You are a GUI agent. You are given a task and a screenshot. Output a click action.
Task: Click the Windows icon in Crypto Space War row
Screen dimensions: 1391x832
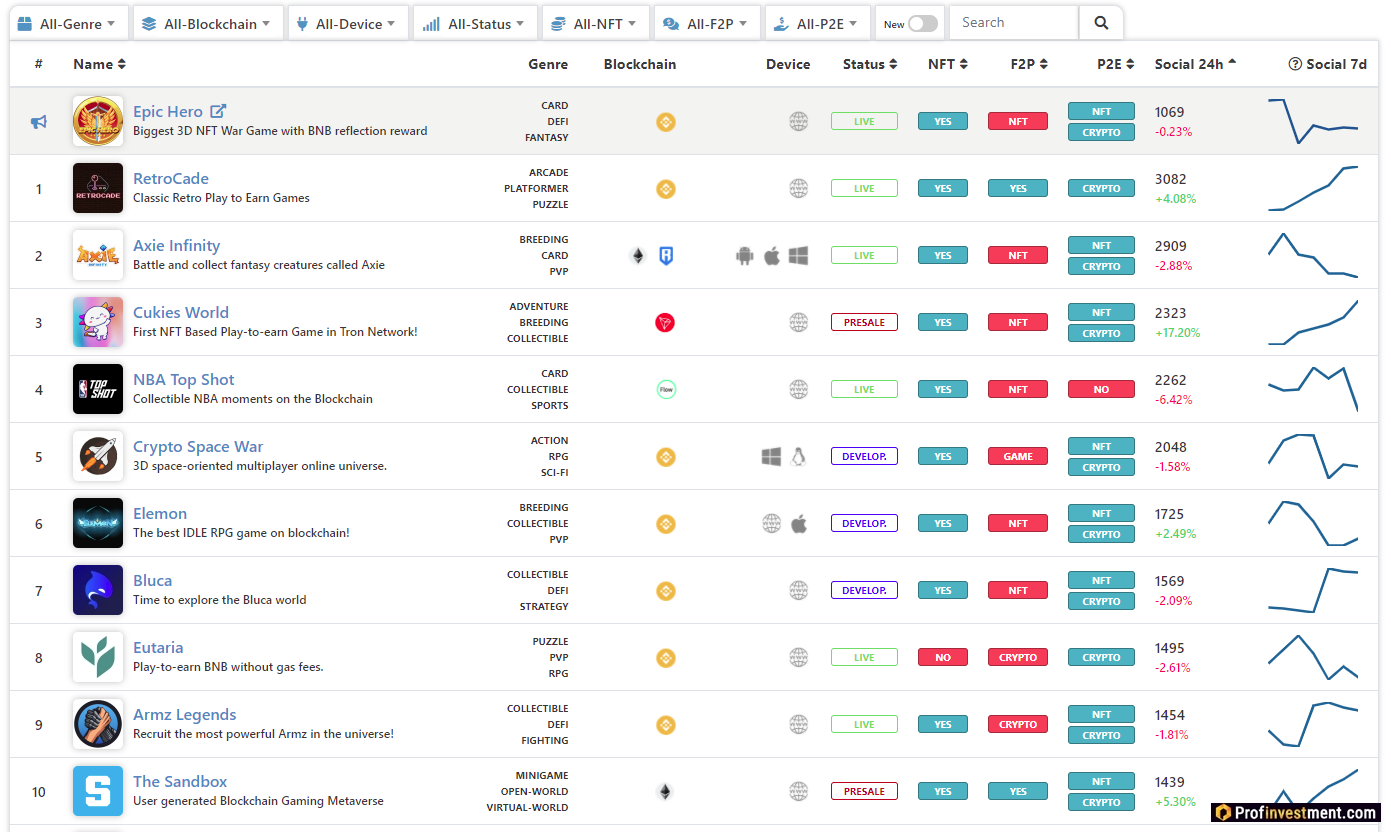(x=771, y=457)
